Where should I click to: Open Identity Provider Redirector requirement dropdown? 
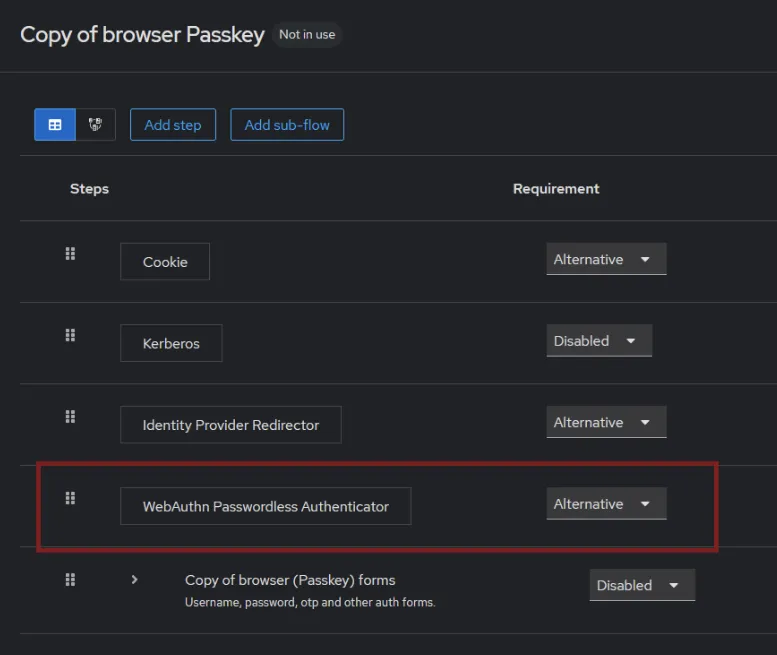coord(606,422)
